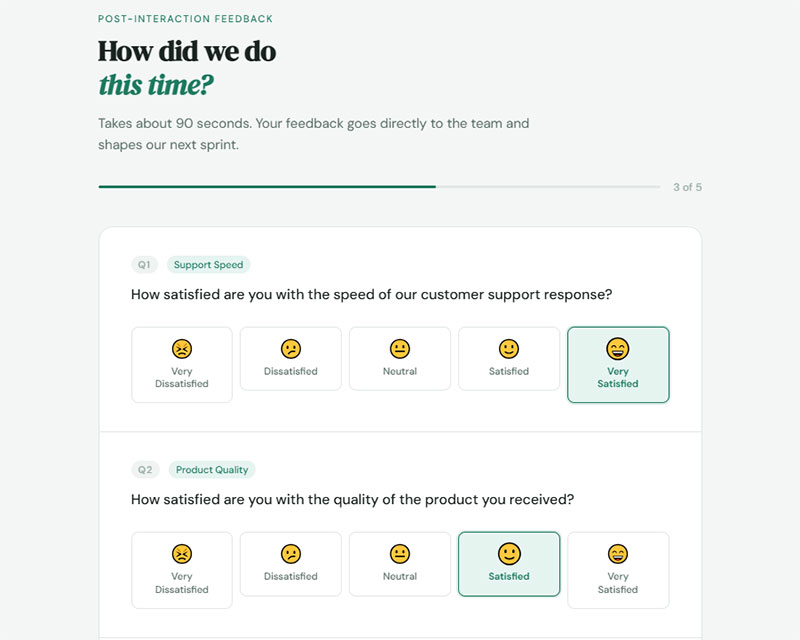Choose Satisfied label for product quality
Screen dimensions: 800x640
pyautogui.click(x=509, y=576)
